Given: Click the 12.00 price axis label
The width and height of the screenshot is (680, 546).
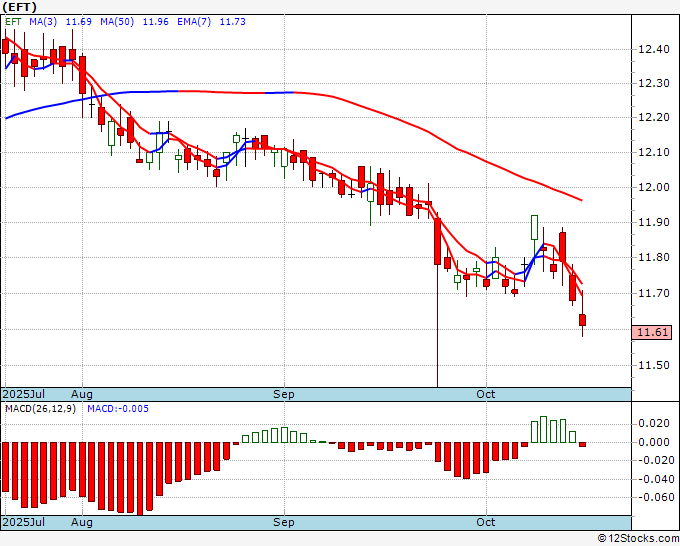Looking at the screenshot, I should click(654, 187).
